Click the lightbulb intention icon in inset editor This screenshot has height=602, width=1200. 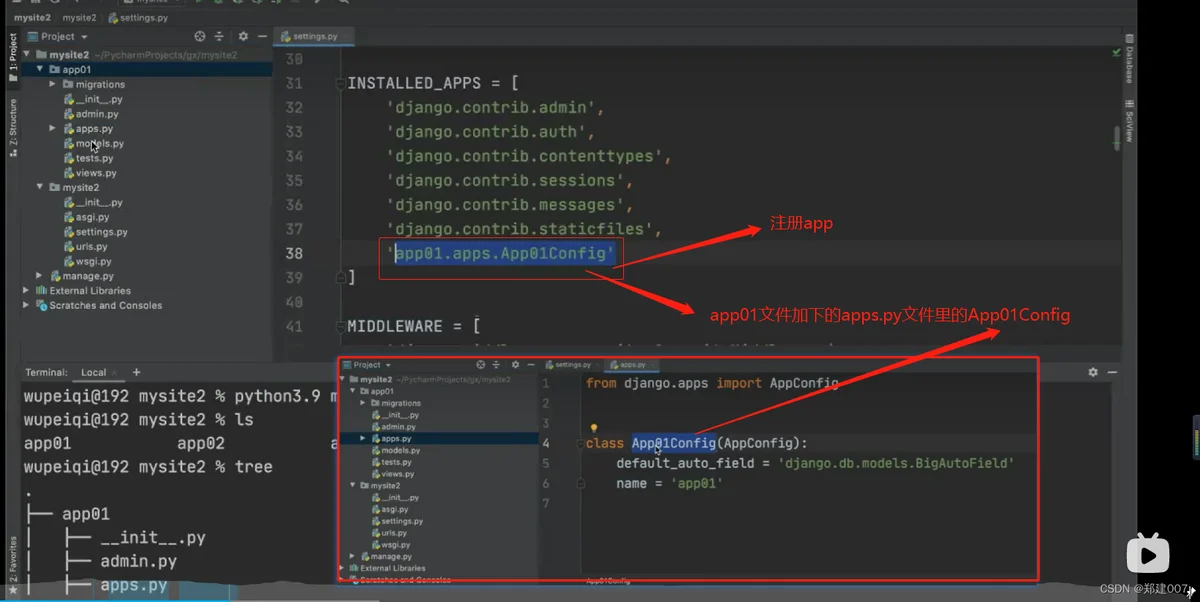click(593, 428)
